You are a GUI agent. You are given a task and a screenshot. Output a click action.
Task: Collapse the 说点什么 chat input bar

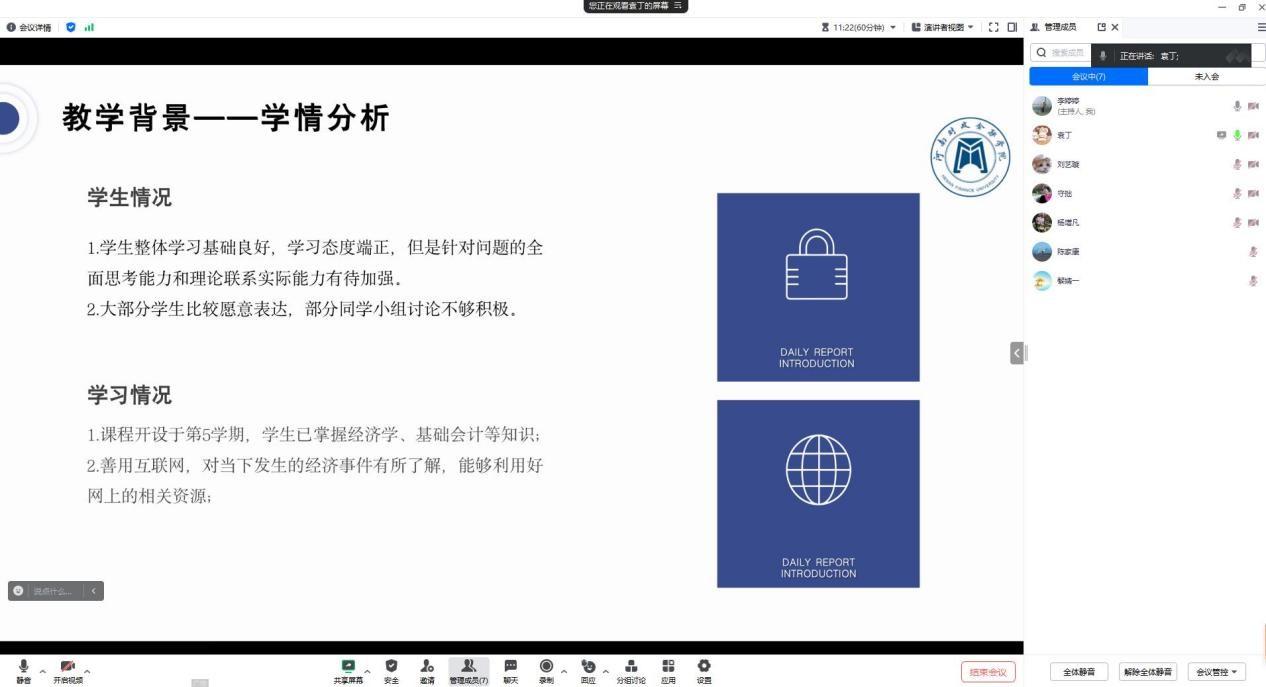pos(93,591)
